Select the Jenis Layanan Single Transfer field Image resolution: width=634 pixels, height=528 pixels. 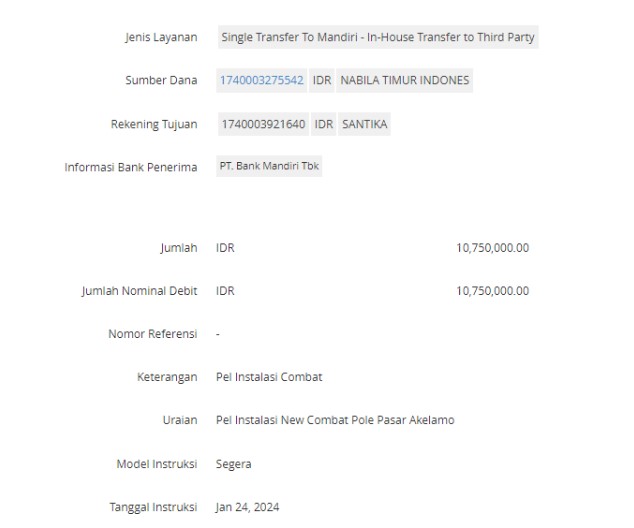click(378, 37)
